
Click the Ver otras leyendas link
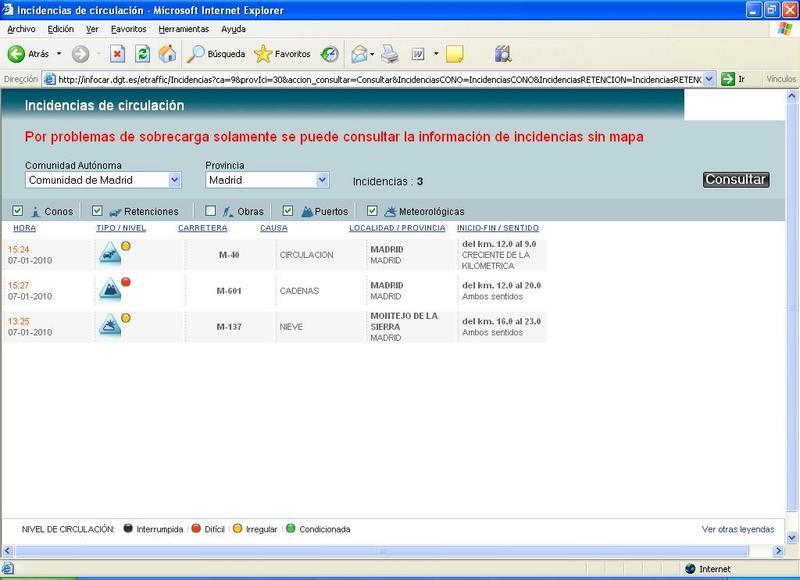point(741,530)
